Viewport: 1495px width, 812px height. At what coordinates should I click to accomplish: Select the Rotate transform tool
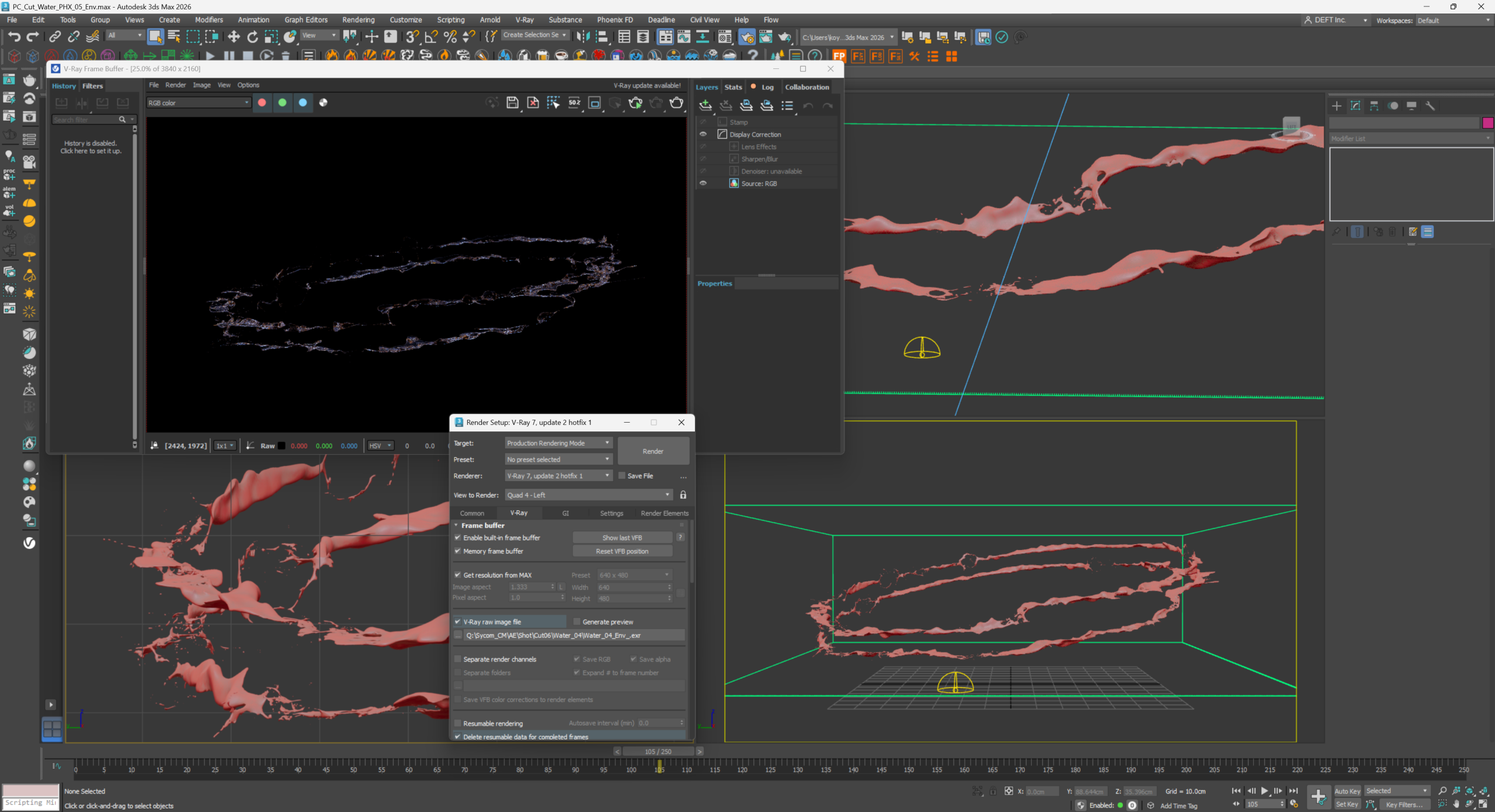(x=252, y=37)
